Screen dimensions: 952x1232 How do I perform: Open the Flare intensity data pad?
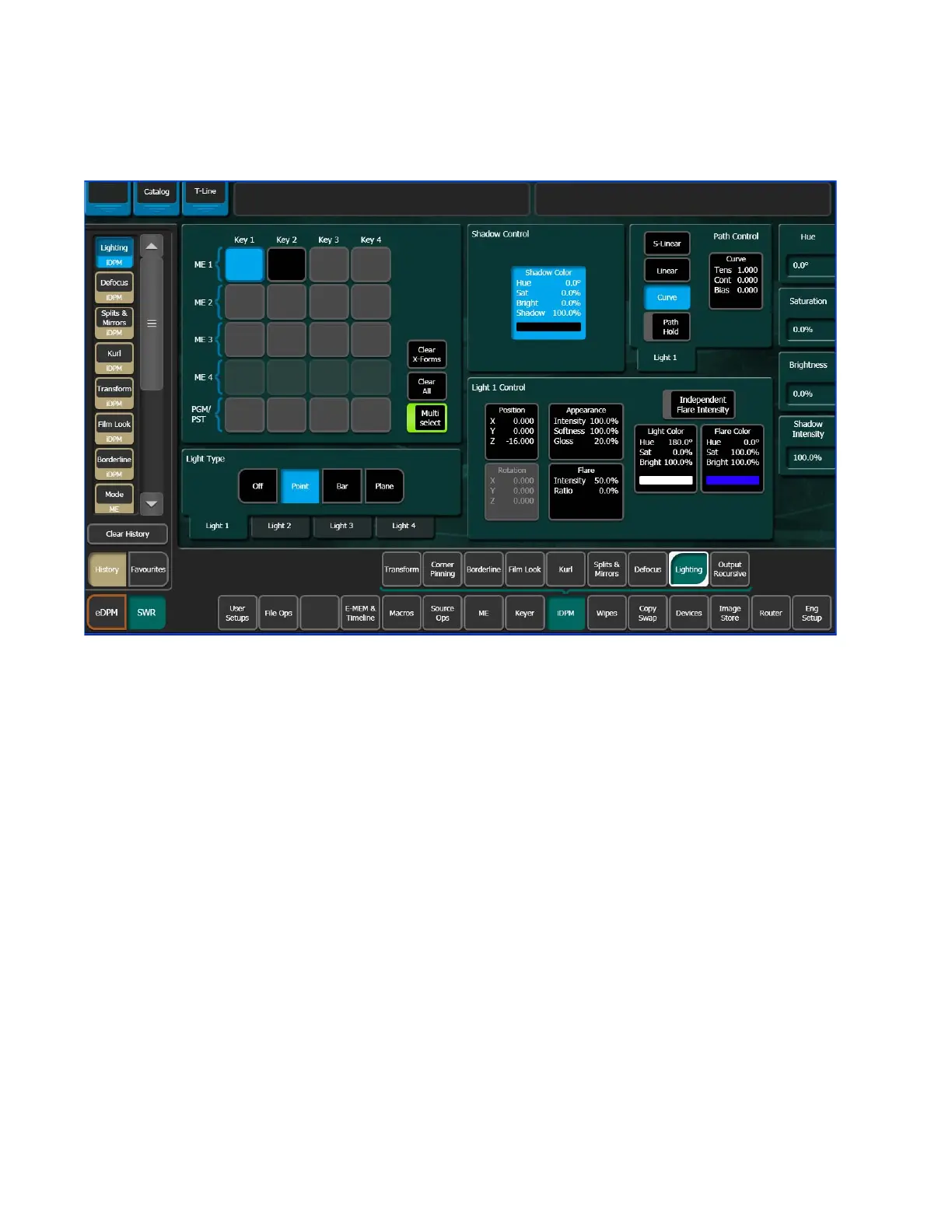(x=586, y=492)
